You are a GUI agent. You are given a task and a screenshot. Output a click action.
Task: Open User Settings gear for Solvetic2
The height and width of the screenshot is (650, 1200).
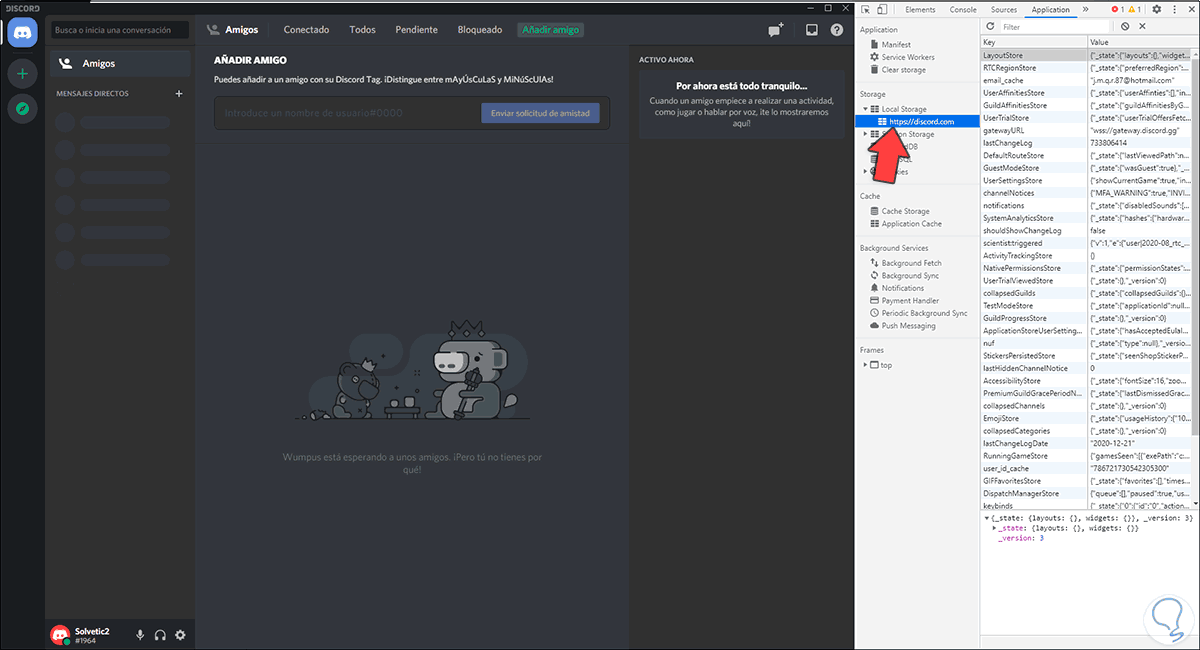pyautogui.click(x=180, y=635)
